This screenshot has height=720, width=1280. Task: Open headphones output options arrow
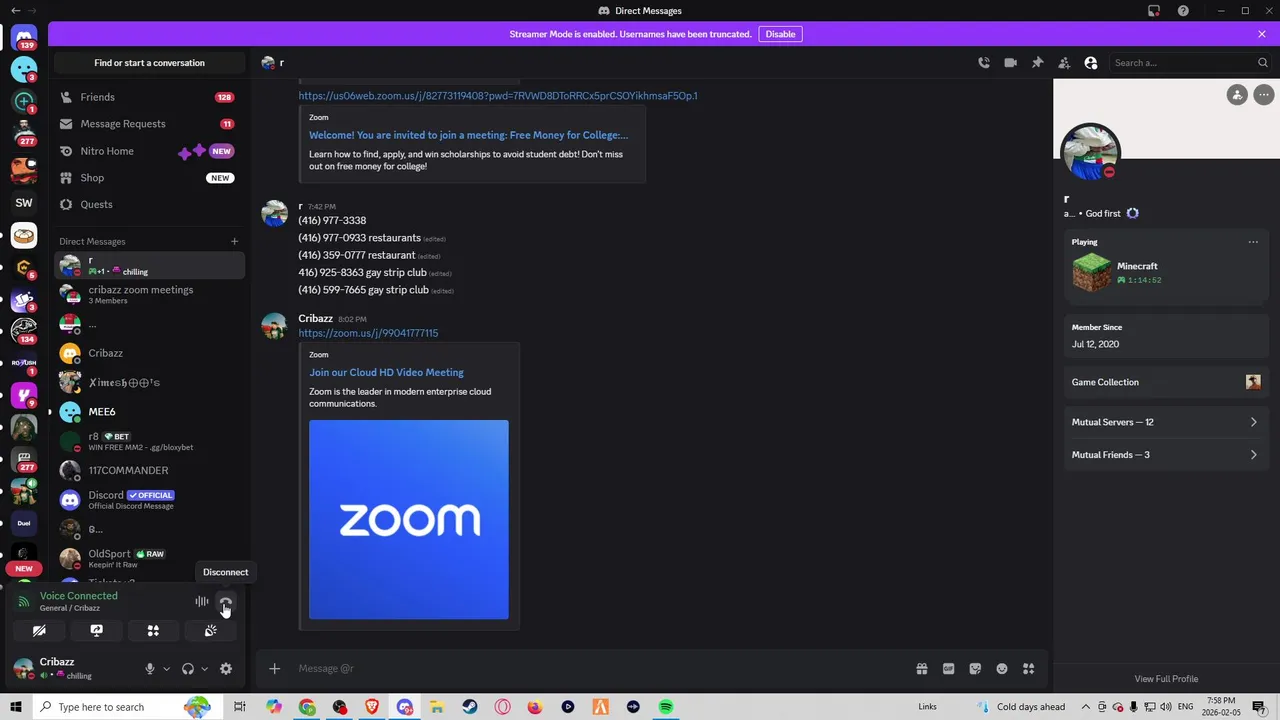[x=204, y=669]
